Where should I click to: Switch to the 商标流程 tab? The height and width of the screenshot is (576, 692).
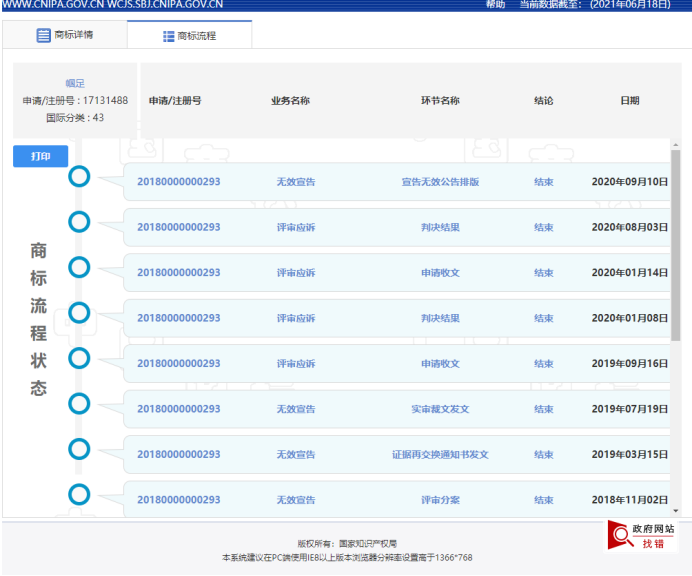[189, 36]
